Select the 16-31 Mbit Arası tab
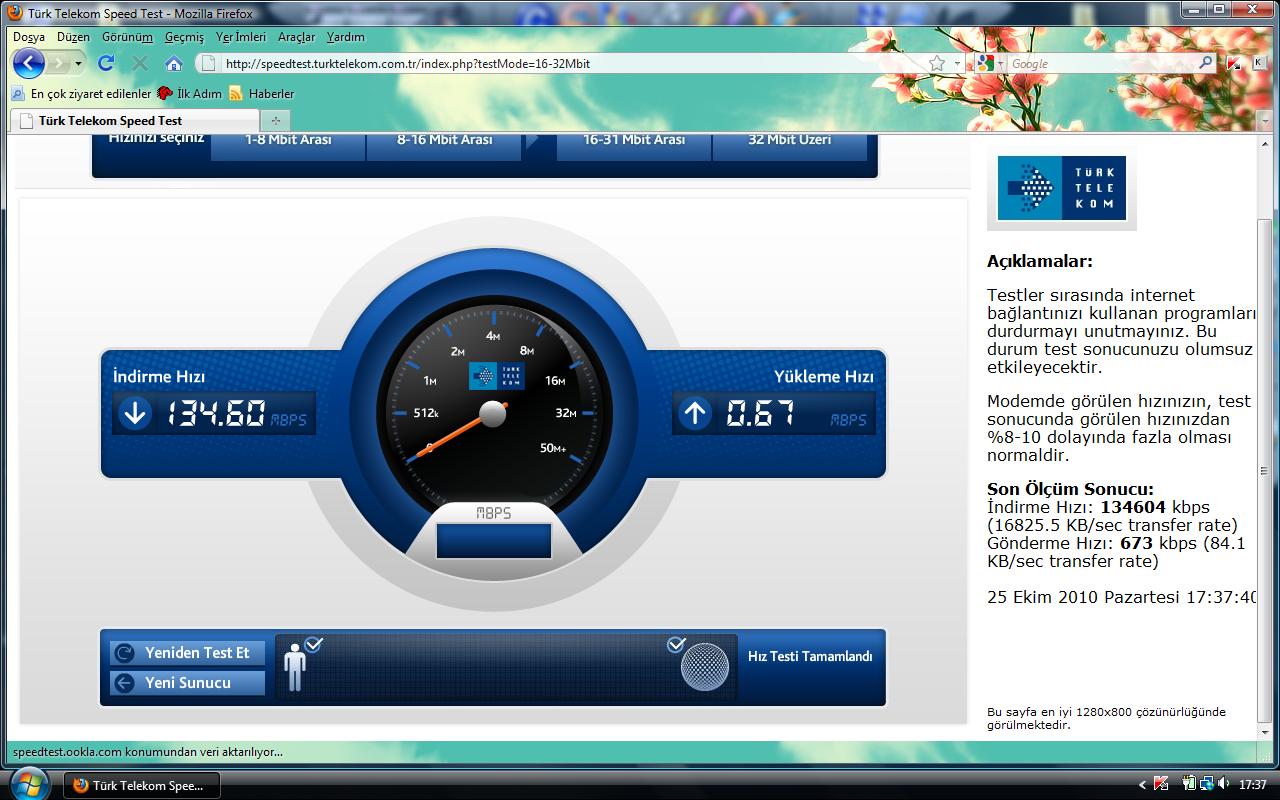Image resolution: width=1280 pixels, height=800 pixels. (x=634, y=141)
